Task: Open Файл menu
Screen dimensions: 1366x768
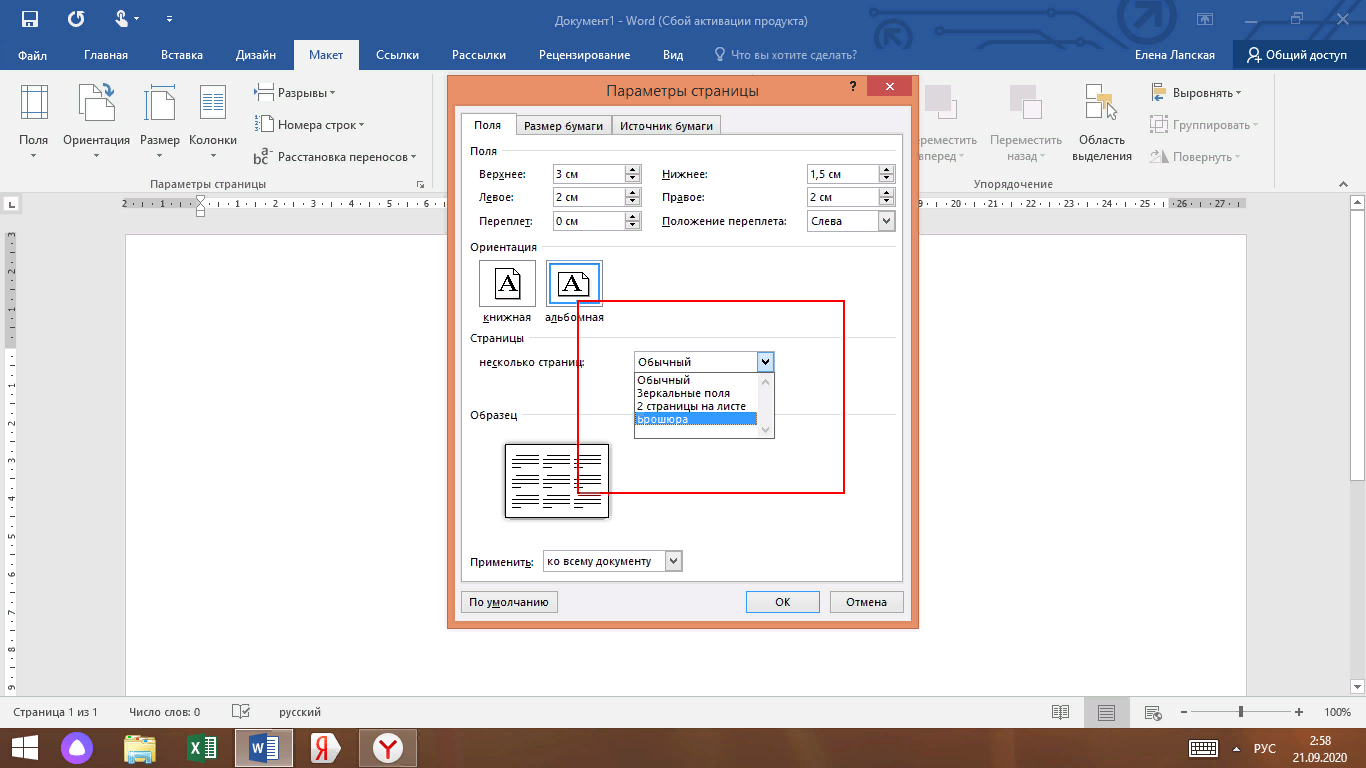Action: pos(32,55)
